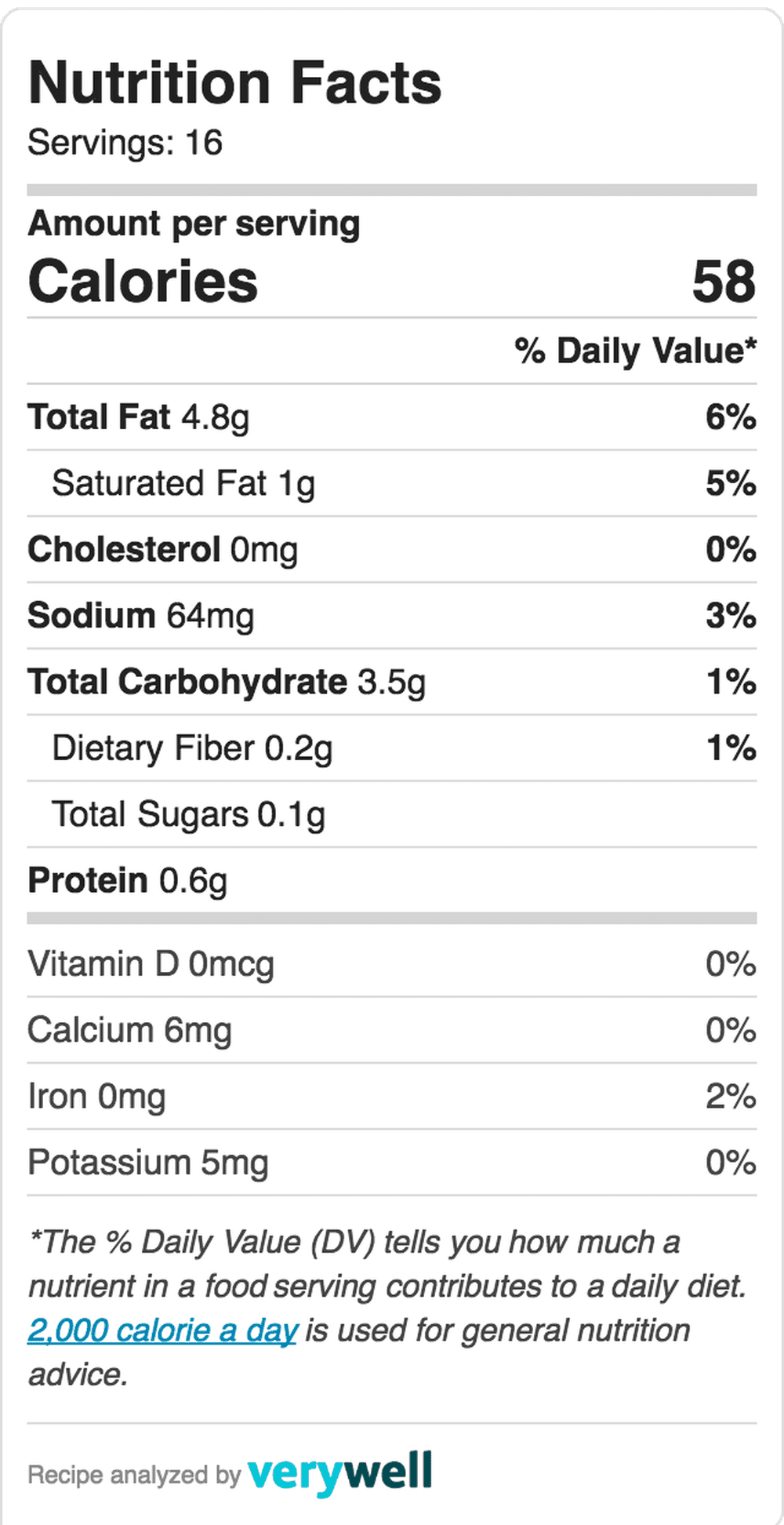Click the Saturated Fat 1g line
The width and height of the screenshot is (784, 1525).
coord(392,483)
